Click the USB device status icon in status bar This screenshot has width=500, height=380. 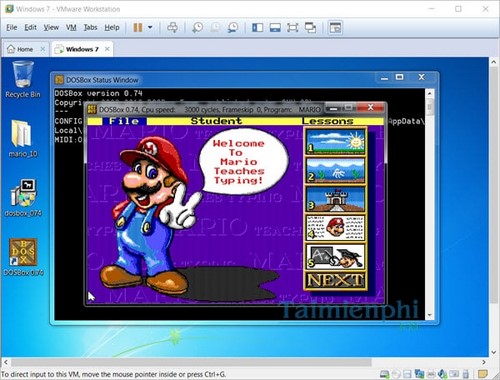465,374
